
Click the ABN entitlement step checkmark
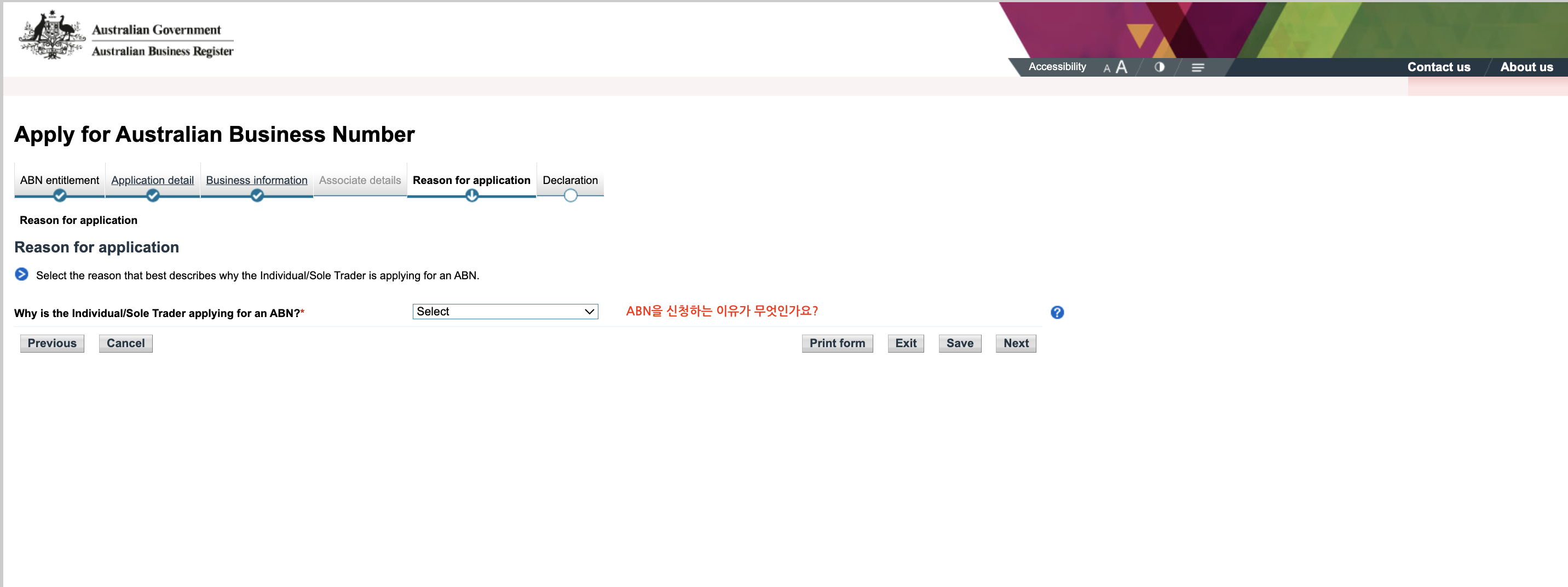point(60,195)
